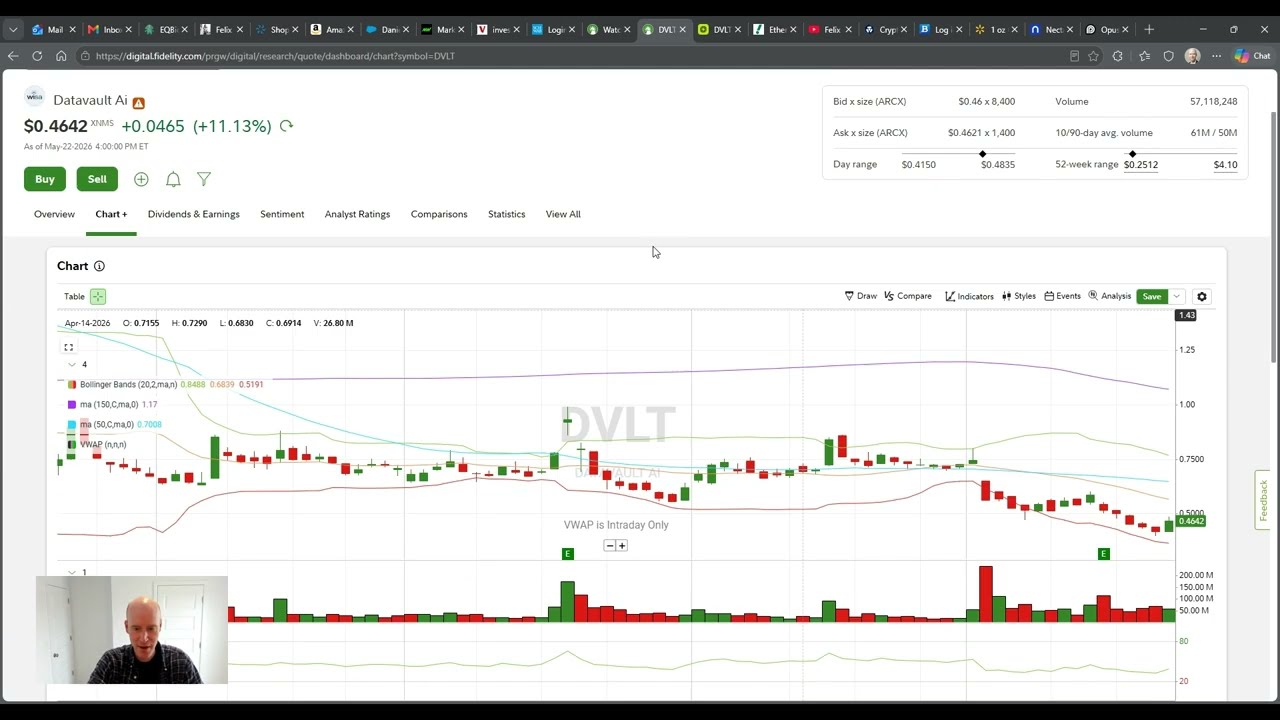This screenshot has height=720, width=1280.
Task: Open the browser three-dot settings menu
Action: pyautogui.click(x=1216, y=56)
